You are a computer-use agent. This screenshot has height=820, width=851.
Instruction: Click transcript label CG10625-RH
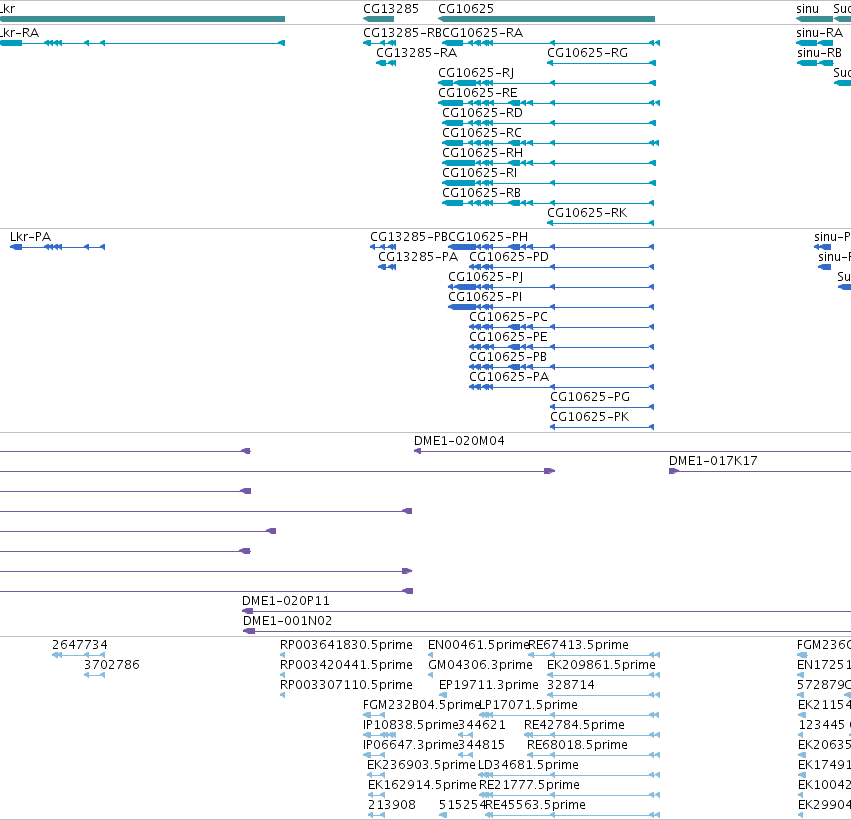[x=482, y=154]
